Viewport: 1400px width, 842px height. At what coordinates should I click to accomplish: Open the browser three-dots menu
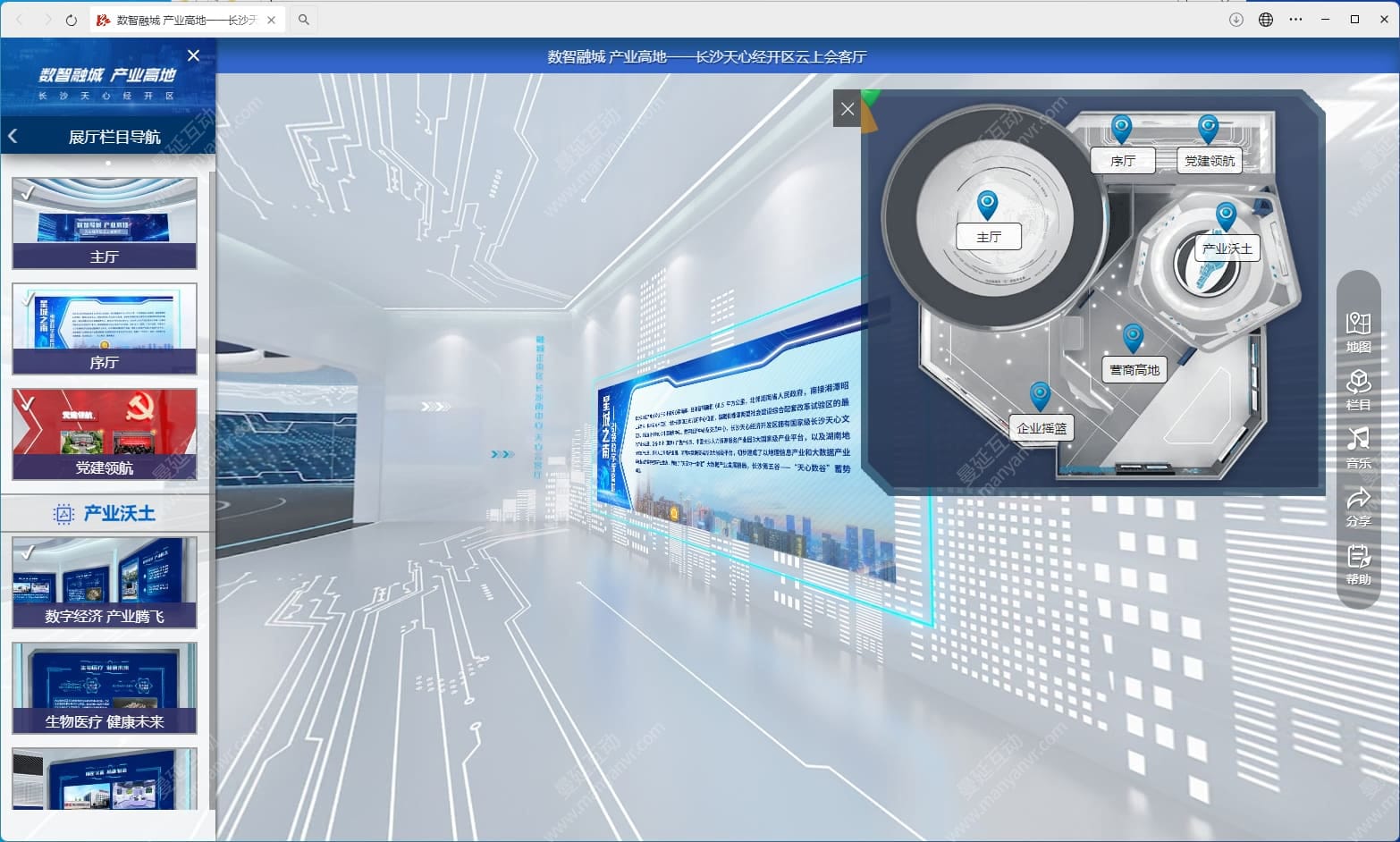click(1295, 20)
